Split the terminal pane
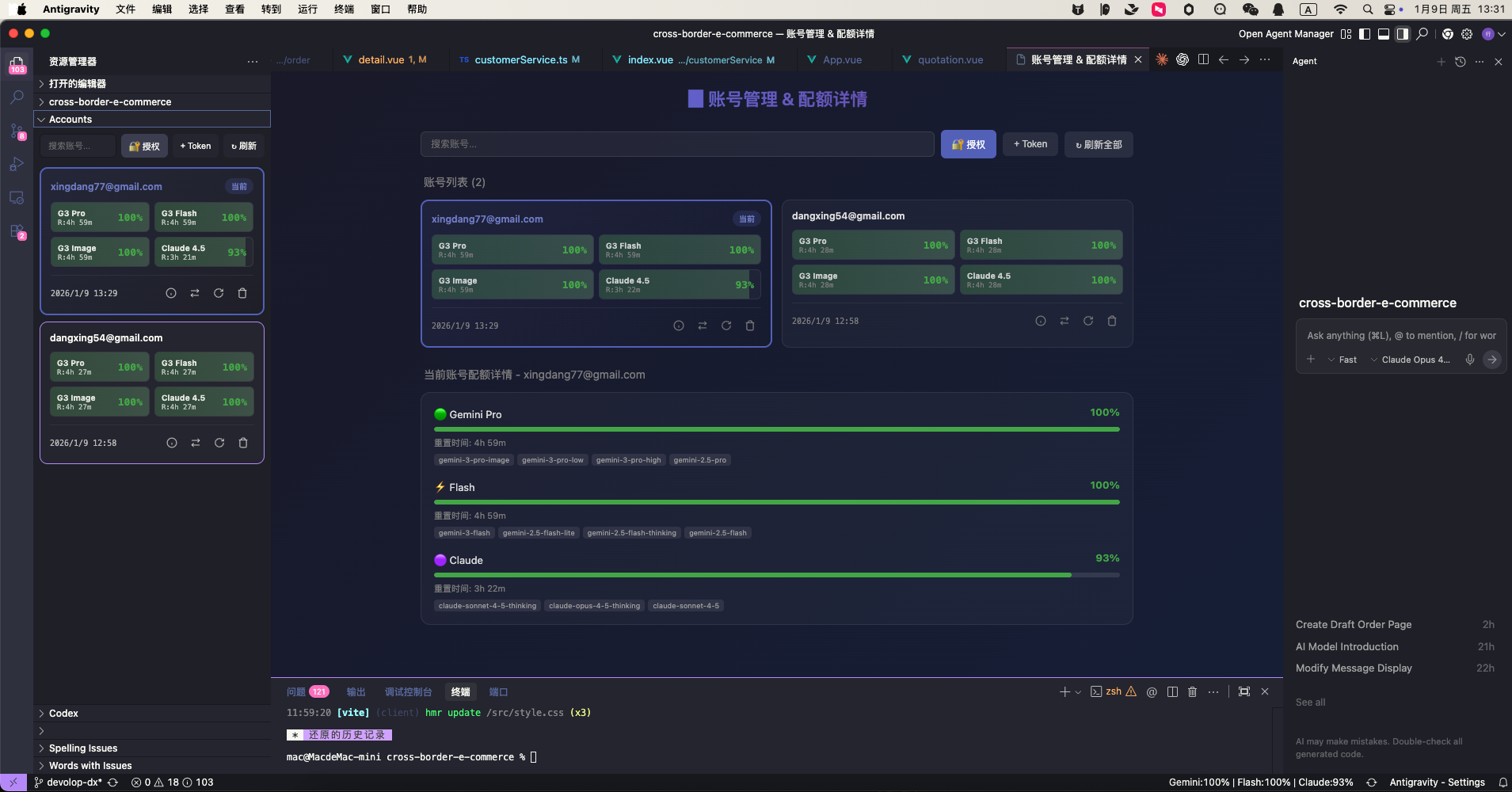The height and width of the screenshot is (792, 1512). (x=1172, y=691)
